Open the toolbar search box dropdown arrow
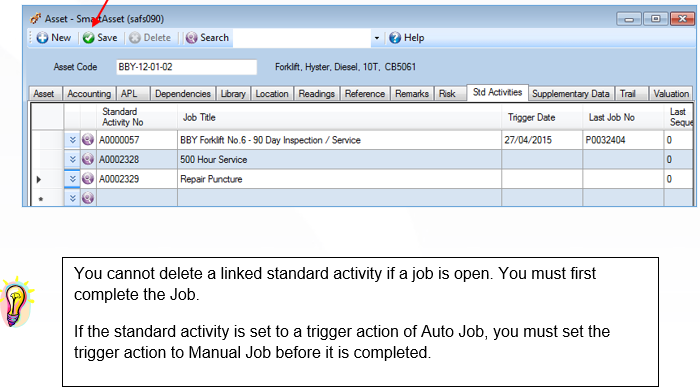Image resolution: width=700 pixels, height=391 pixels. pos(377,38)
